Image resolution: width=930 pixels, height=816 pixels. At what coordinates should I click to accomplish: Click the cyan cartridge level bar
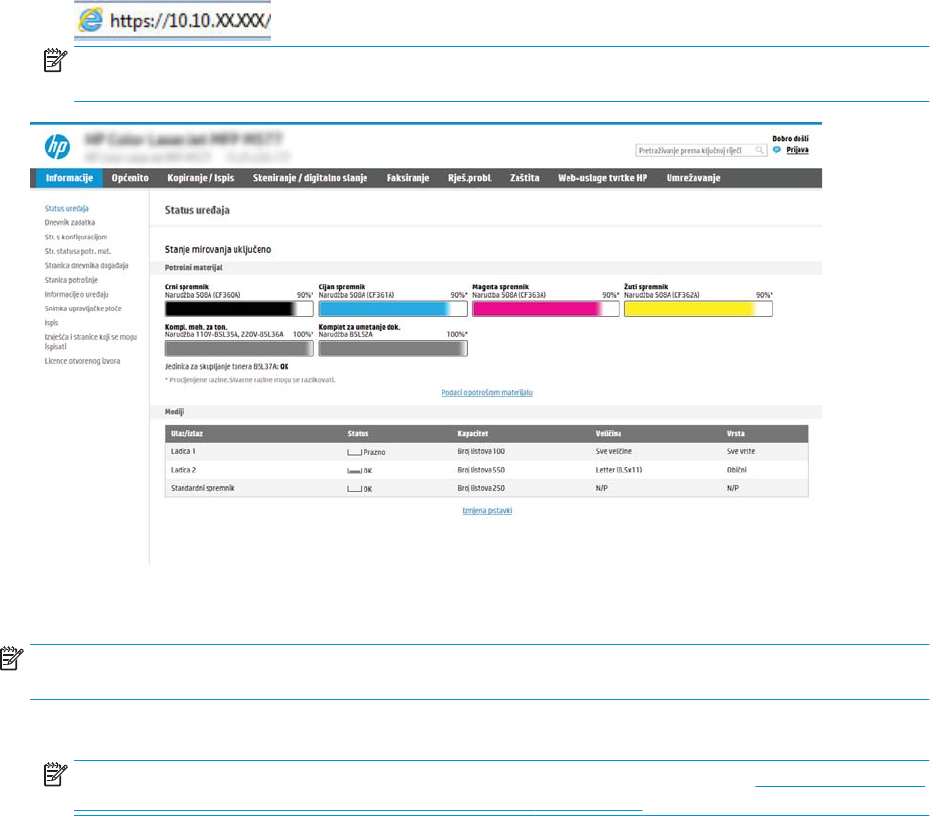click(393, 309)
